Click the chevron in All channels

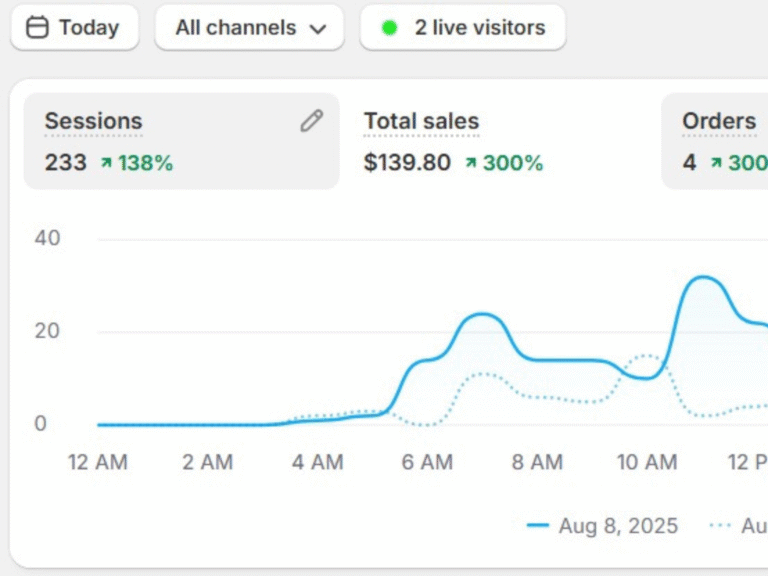[x=318, y=29]
